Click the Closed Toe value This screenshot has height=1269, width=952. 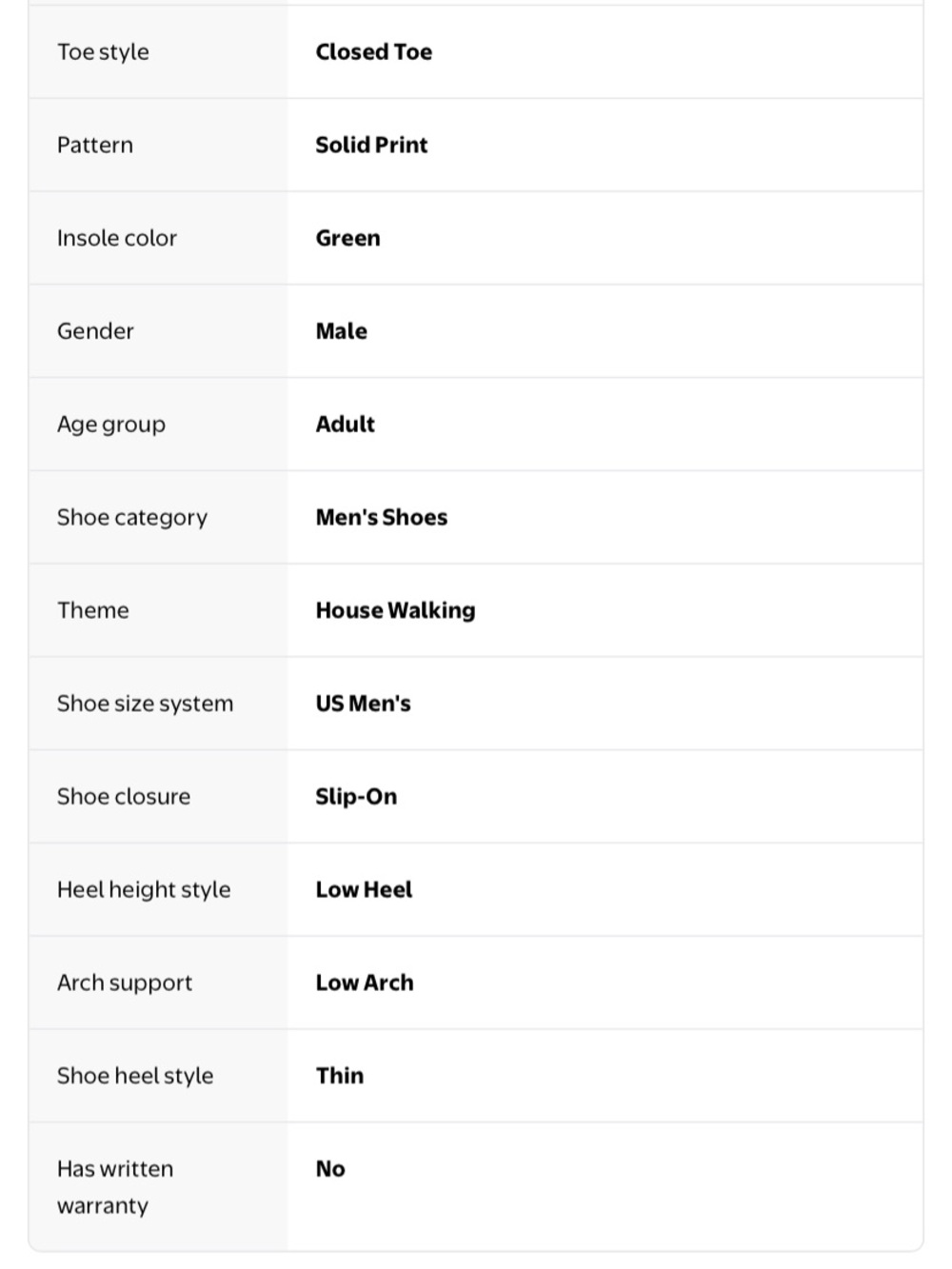(x=374, y=52)
